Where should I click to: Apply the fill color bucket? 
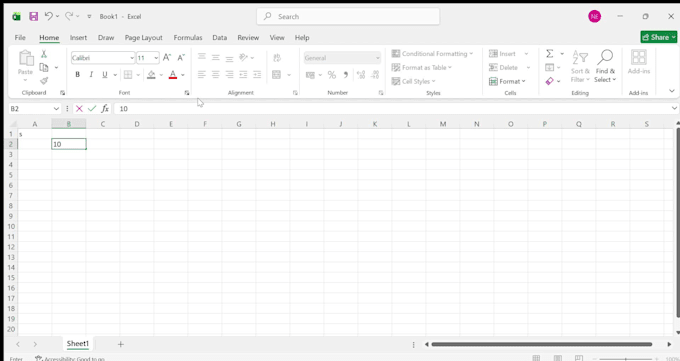pyautogui.click(x=151, y=75)
